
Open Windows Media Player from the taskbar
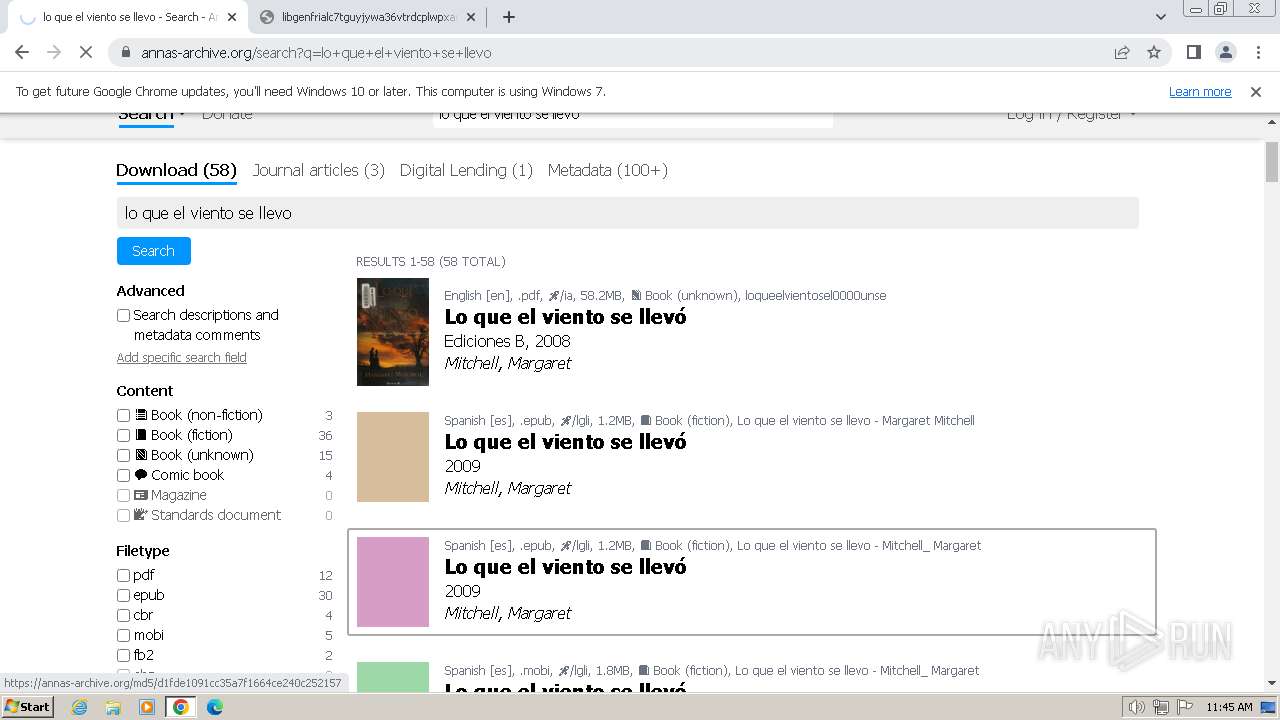click(x=147, y=707)
